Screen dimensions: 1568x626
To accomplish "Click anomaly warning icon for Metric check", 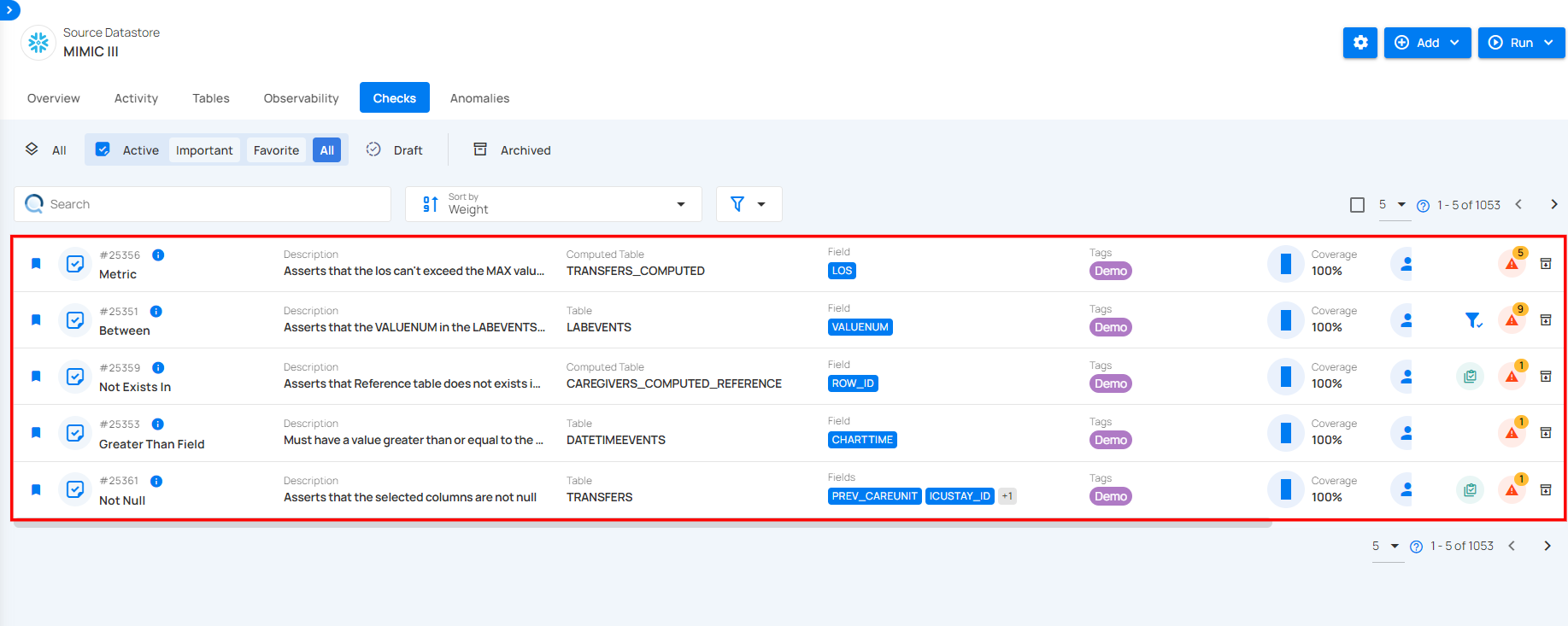I will coord(1512,264).
